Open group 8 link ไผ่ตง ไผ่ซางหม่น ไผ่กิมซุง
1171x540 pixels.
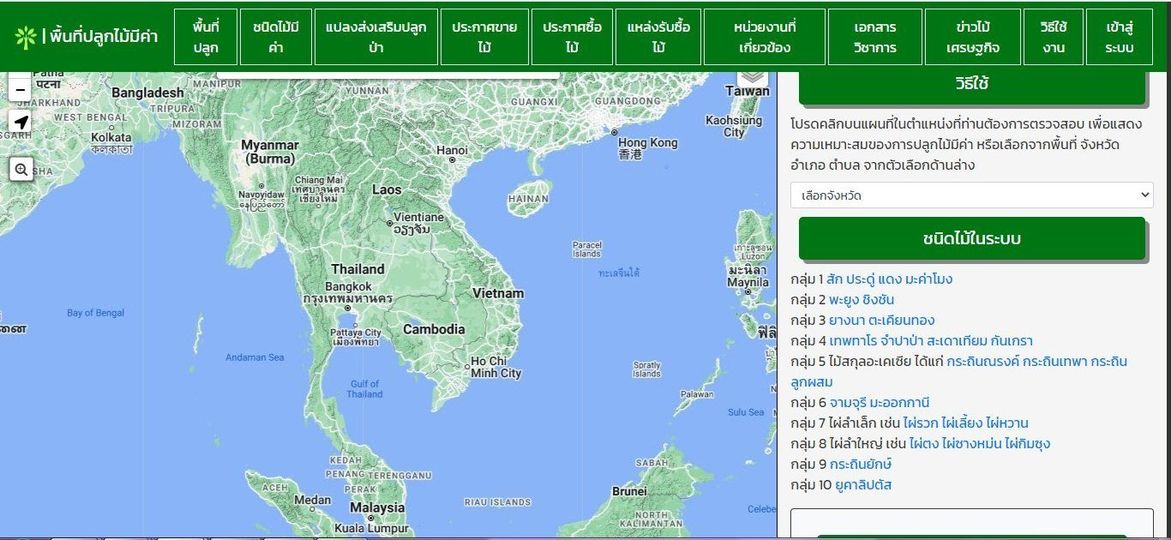pyautogui.click(x=979, y=444)
